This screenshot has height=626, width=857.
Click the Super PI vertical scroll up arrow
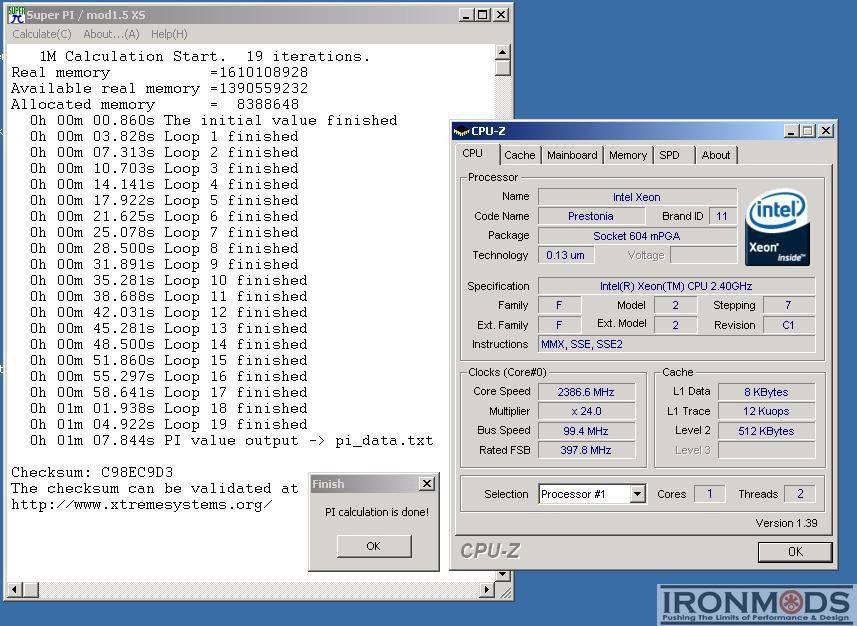pos(502,52)
